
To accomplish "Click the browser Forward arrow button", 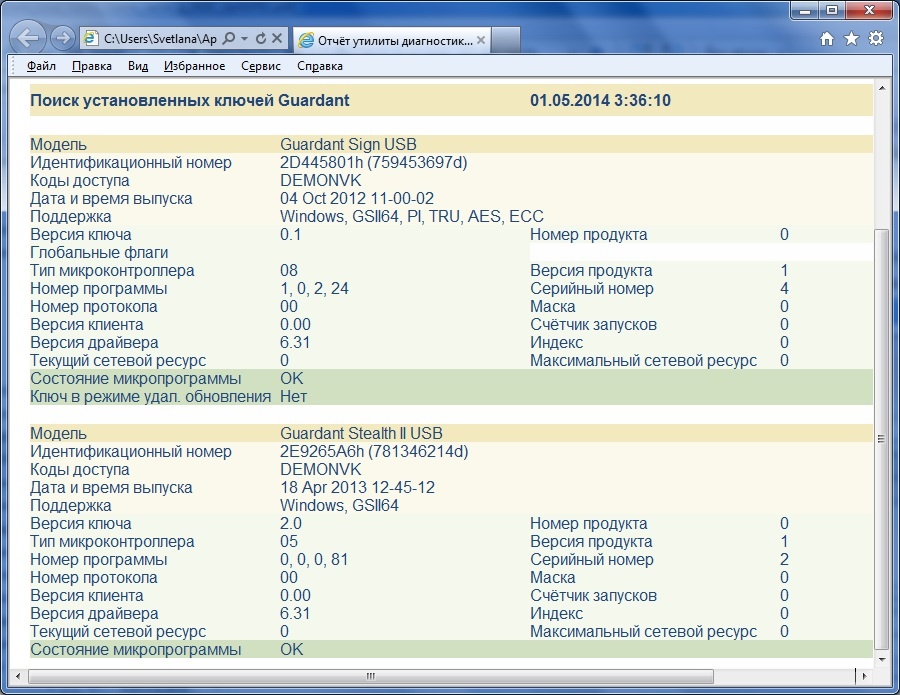I will [x=62, y=39].
